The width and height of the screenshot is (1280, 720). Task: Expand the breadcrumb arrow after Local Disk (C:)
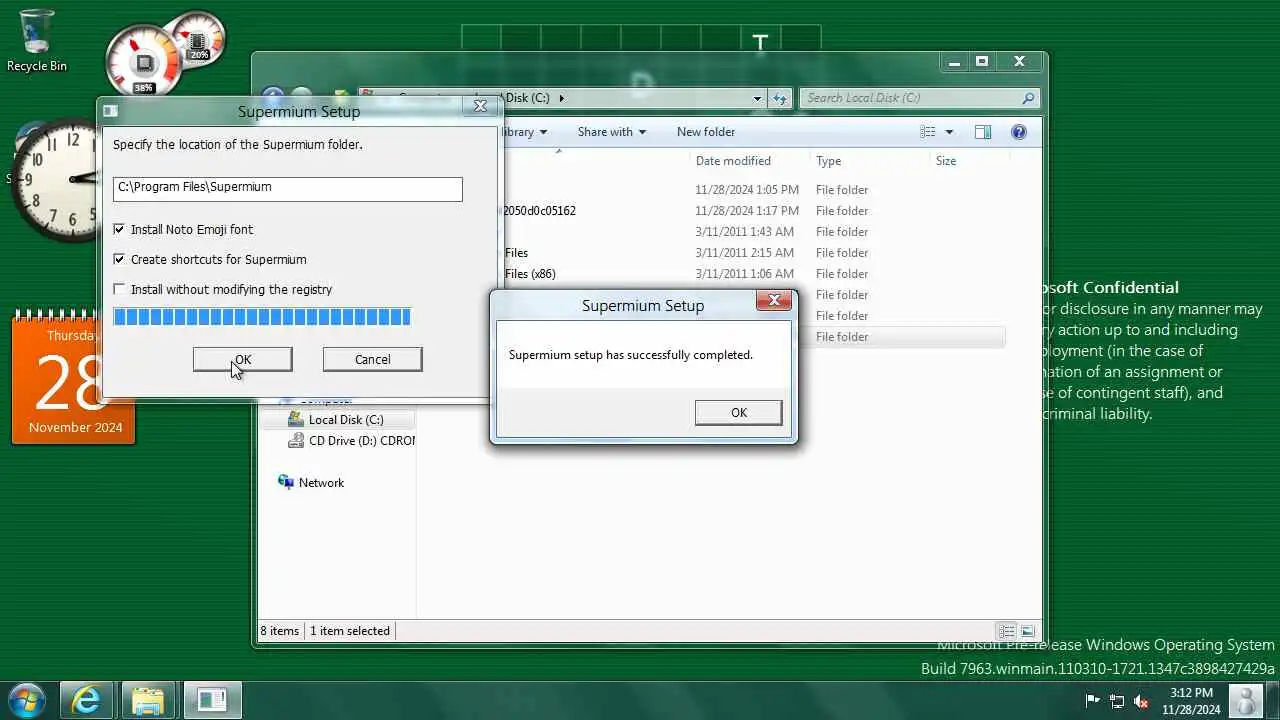561,98
